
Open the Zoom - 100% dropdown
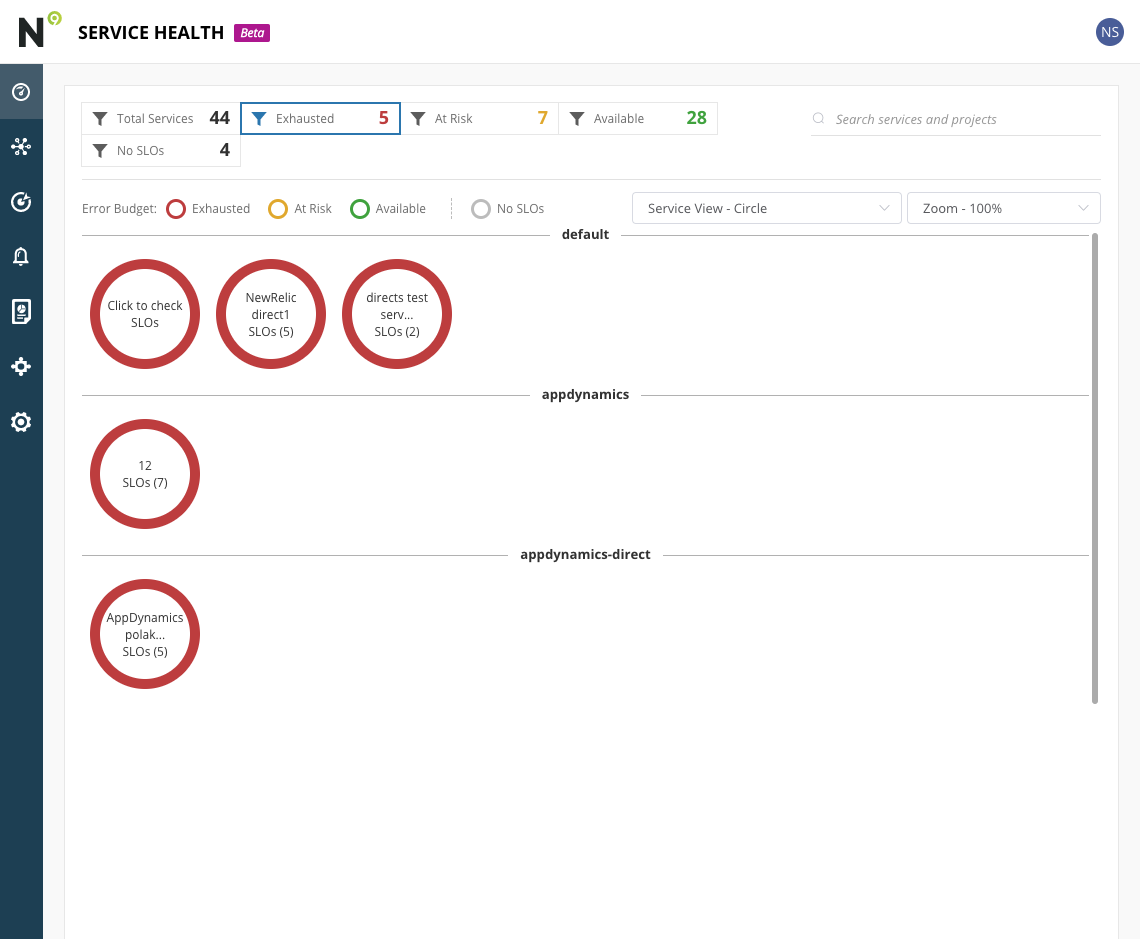[x=1003, y=209]
